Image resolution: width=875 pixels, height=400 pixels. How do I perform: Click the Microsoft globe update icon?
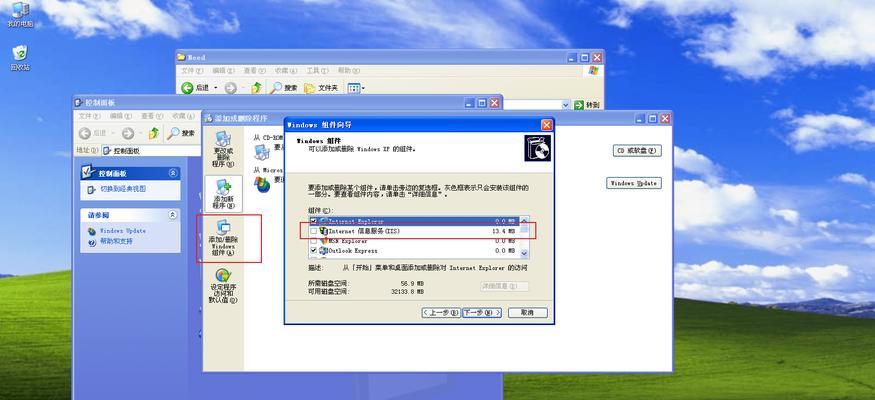pos(262,184)
